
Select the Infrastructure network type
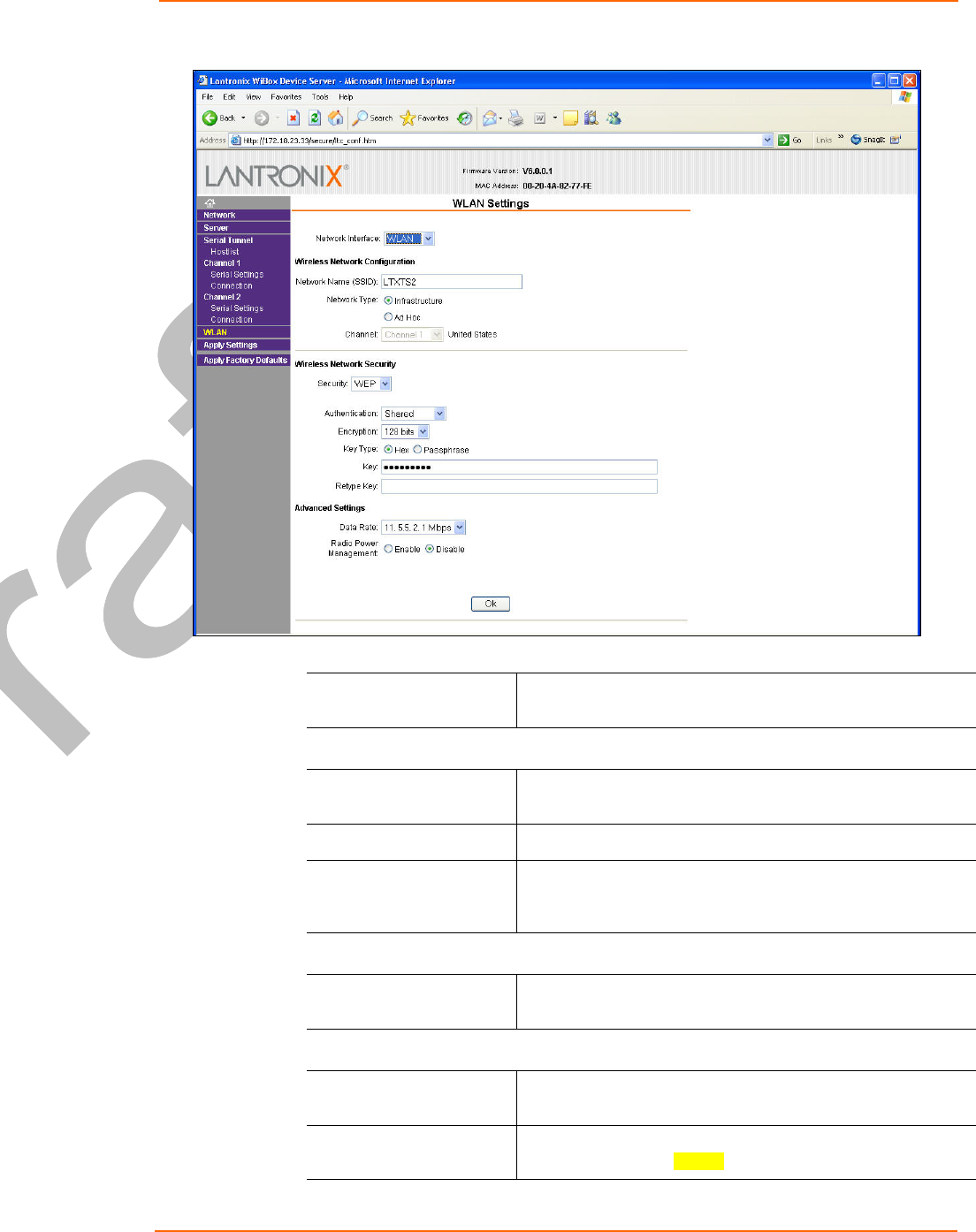pos(388,300)
